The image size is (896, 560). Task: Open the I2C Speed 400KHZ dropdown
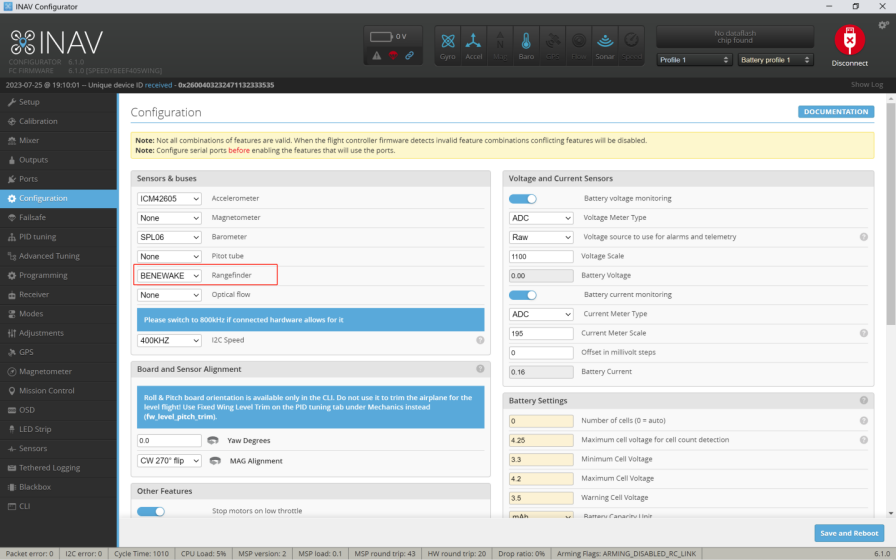pos(169,340)
